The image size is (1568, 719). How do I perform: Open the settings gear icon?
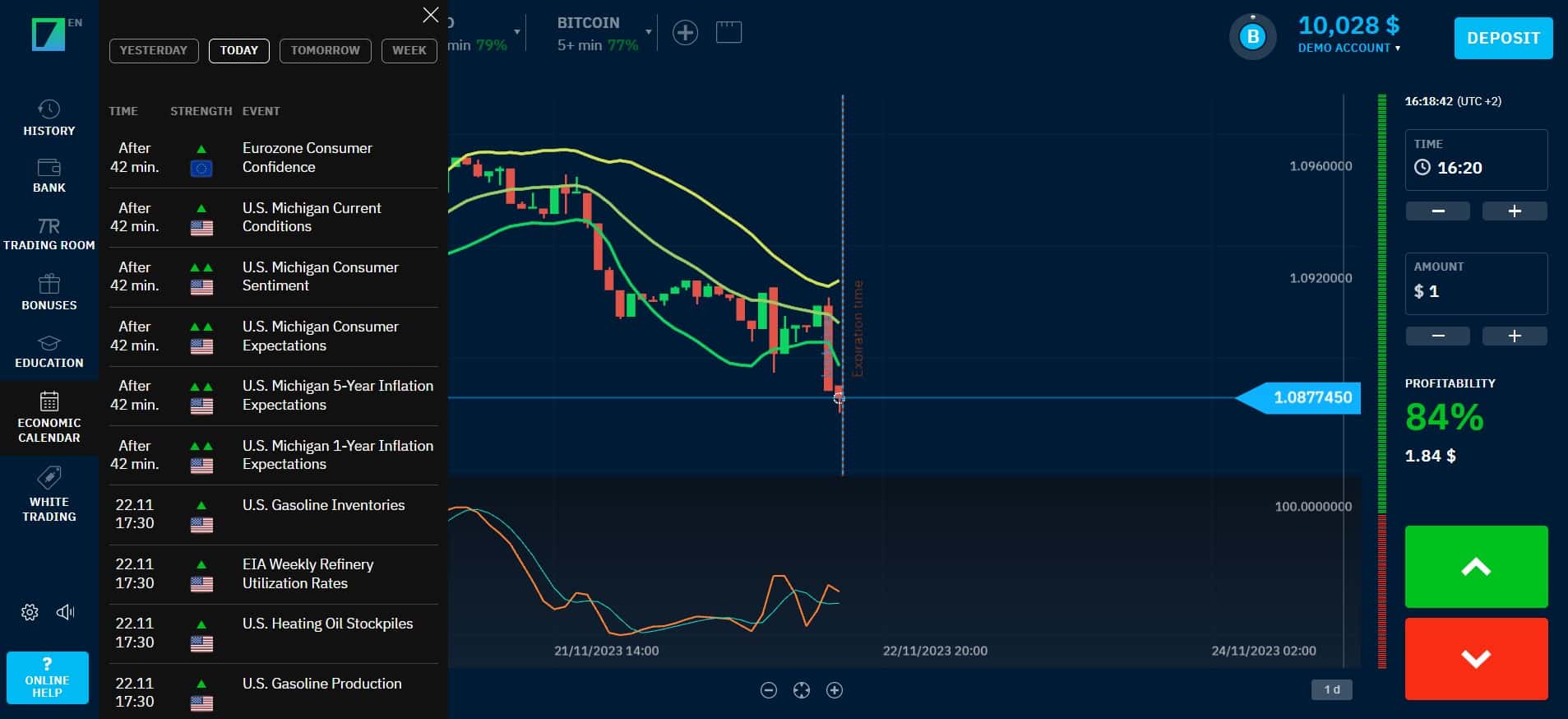coord(30,612)
